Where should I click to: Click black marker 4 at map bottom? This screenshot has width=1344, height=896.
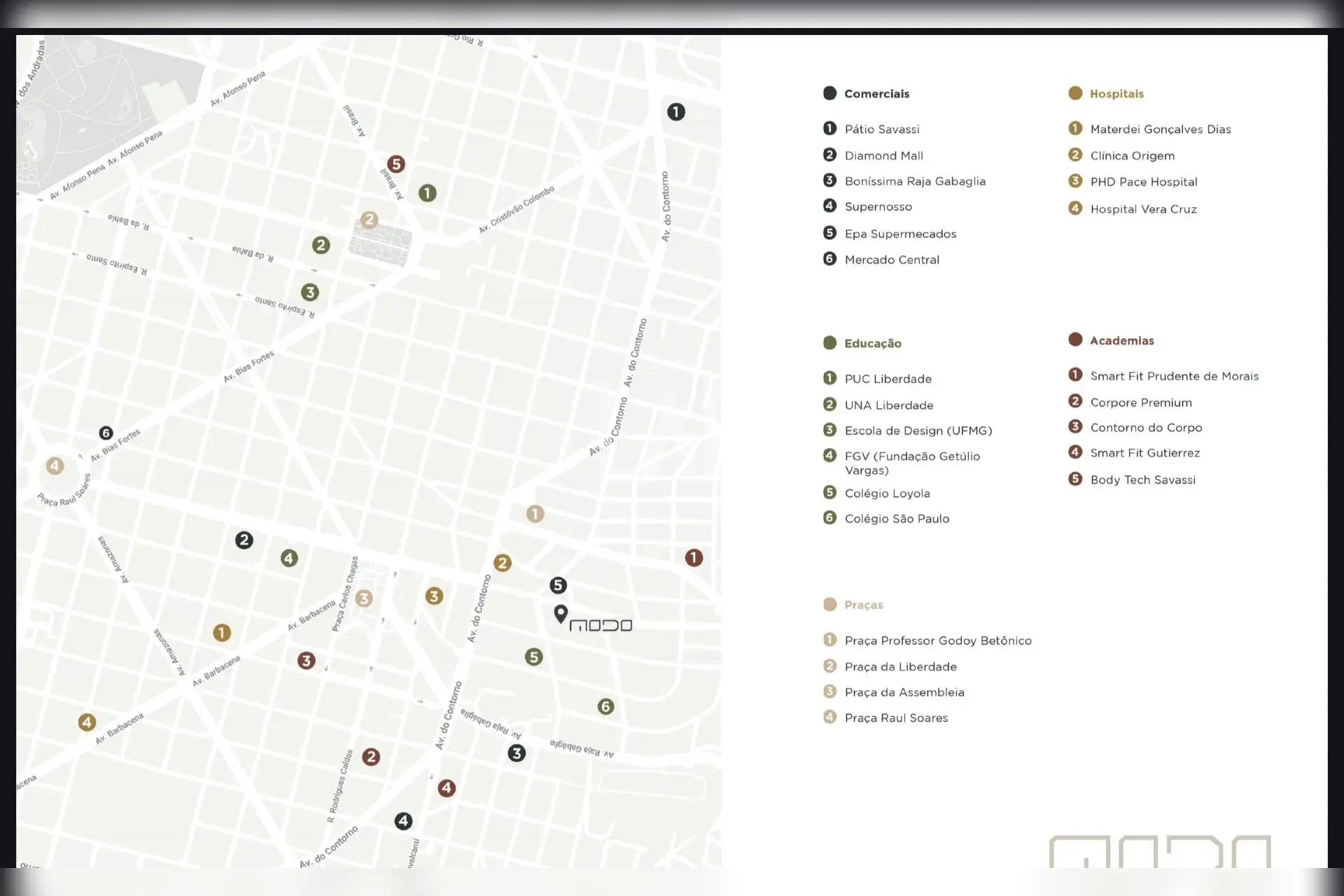coord(403,821)
